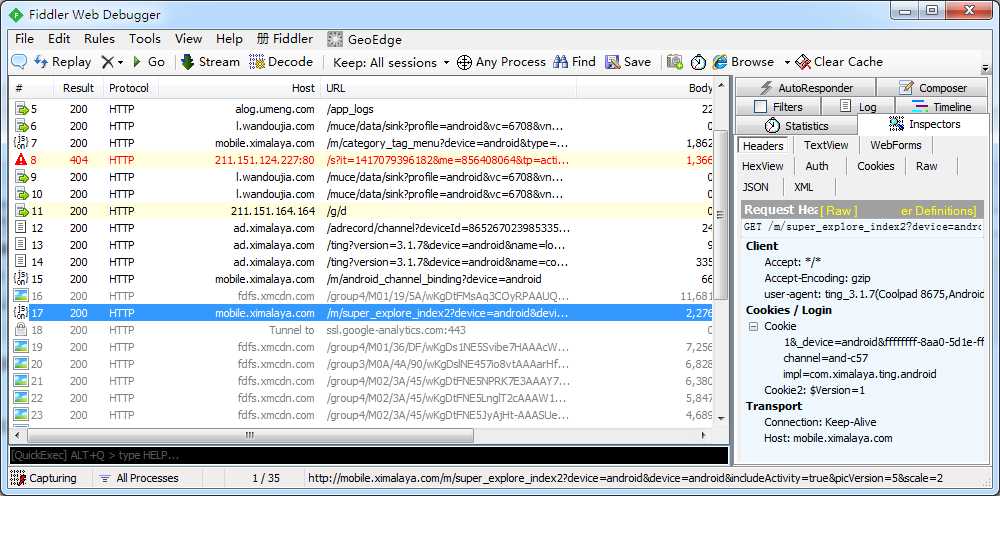Click the Any Process target icon

[464, 62]
